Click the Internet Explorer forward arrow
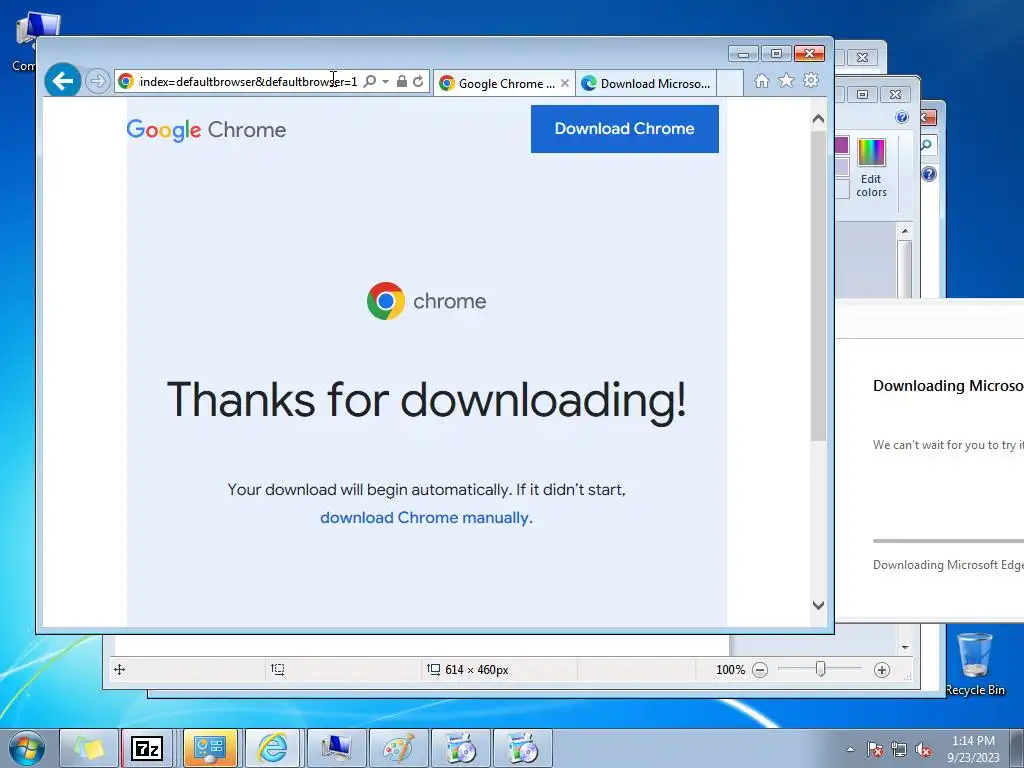Image resolution: width=1024 pixels, height=768 pixels. tap(97, 81)
